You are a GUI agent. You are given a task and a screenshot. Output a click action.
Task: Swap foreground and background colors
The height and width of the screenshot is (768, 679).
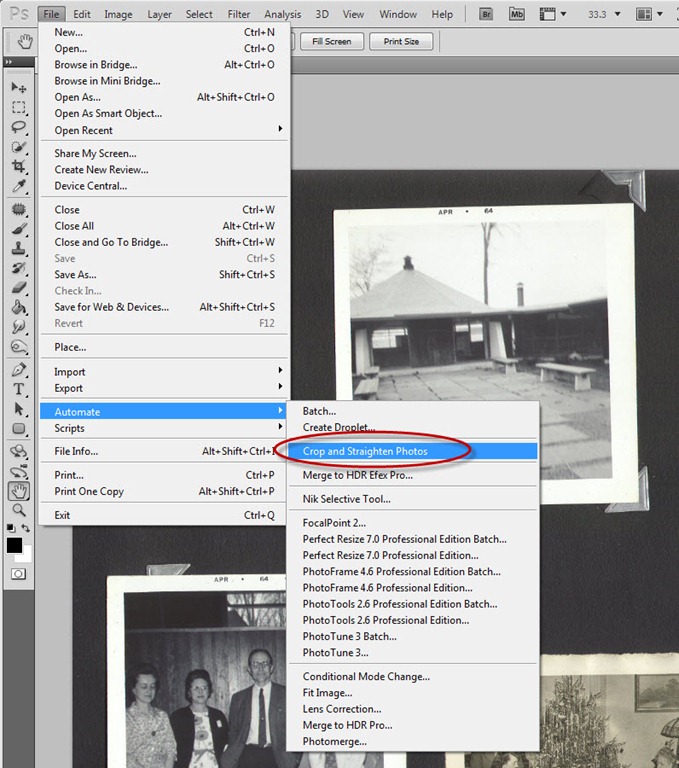25,528
